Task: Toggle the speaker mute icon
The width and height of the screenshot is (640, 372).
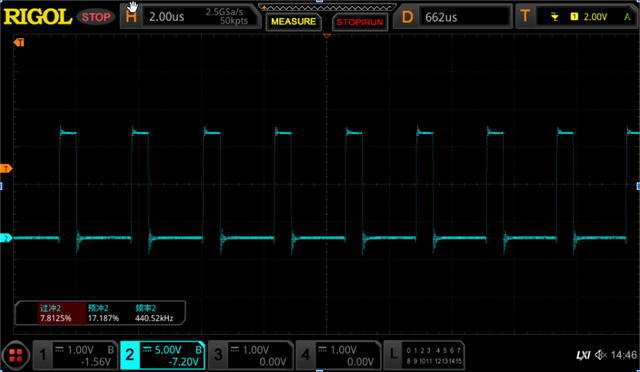Action: coord(600,355)
